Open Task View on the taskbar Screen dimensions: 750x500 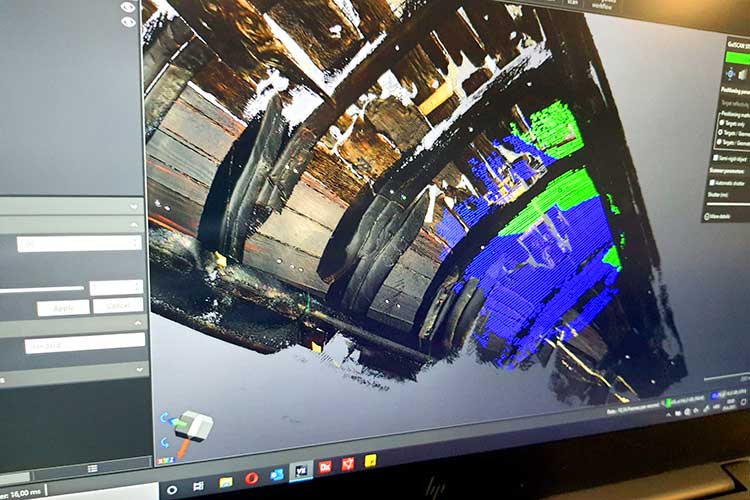(198, 486)
